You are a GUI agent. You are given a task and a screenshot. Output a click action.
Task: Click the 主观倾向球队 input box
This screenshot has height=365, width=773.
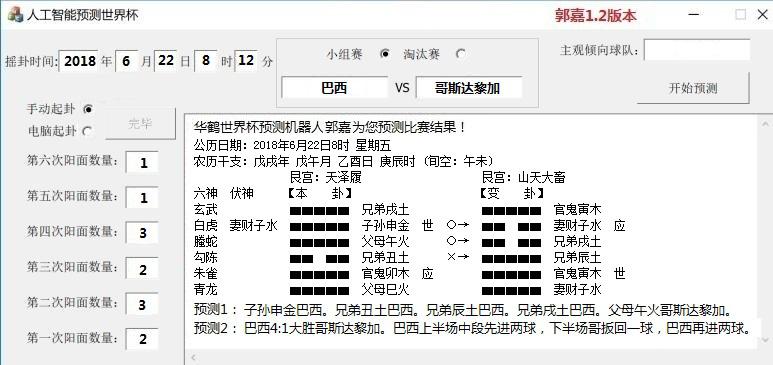[x=697, y=50]
